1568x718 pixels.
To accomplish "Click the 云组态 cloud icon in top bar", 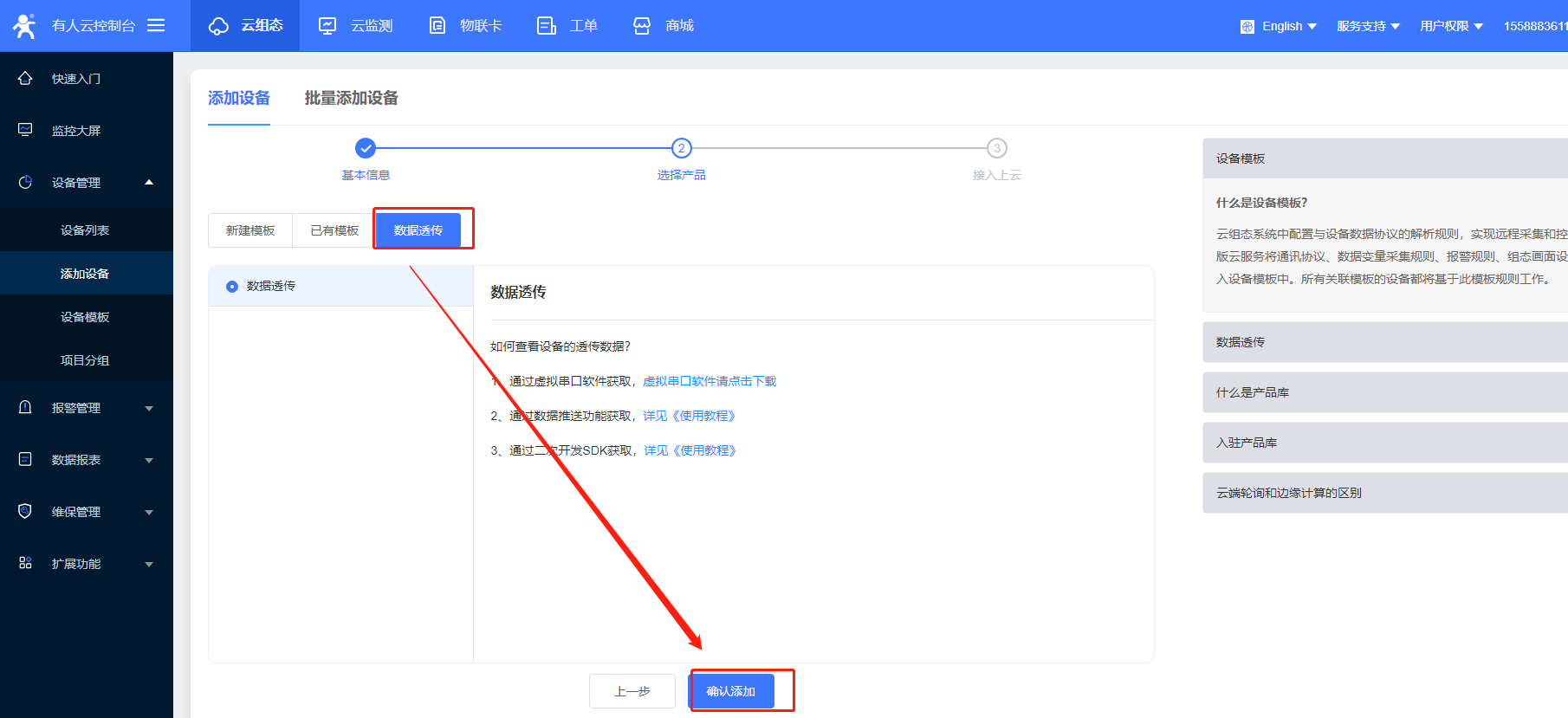I will point(218,26).
